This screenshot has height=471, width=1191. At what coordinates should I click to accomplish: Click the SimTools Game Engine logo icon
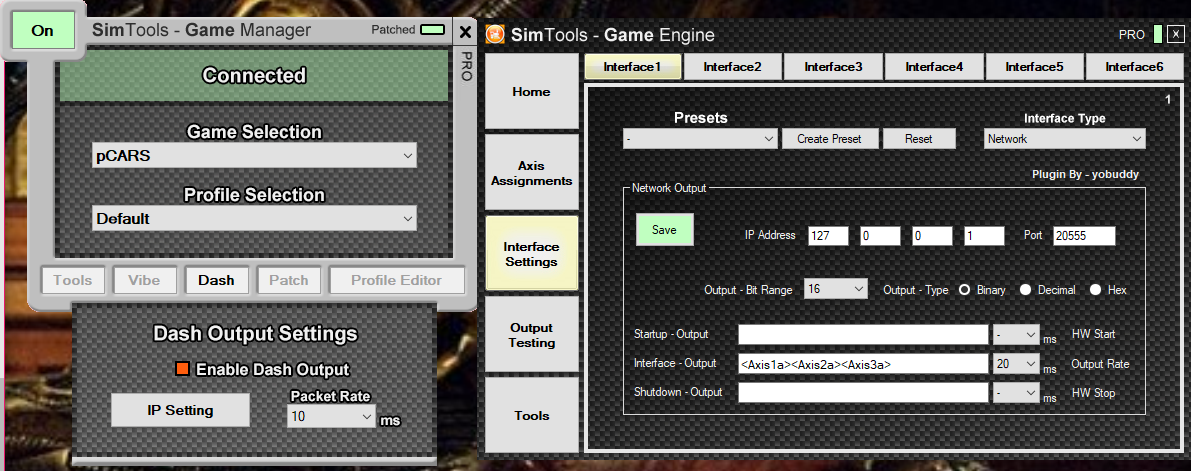496,35
